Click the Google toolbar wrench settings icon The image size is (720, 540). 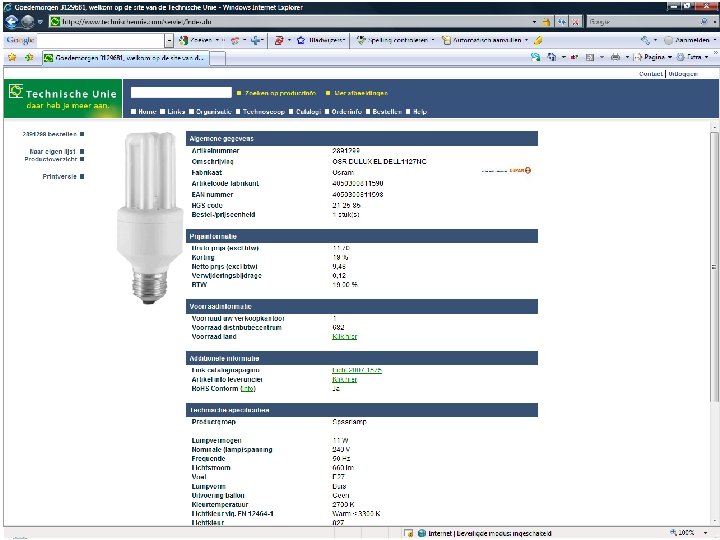click(x=646, y=40)
